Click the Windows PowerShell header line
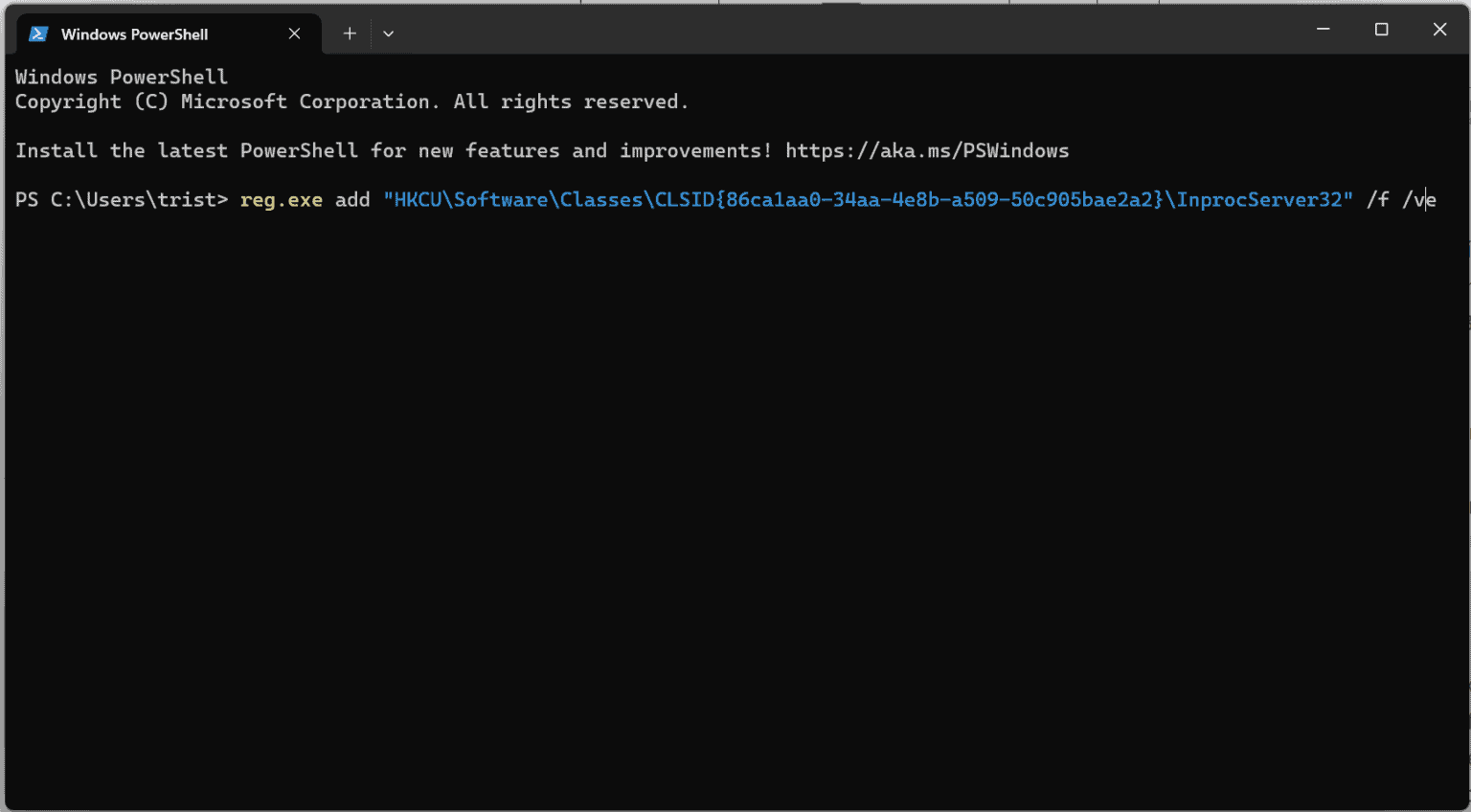Viewport: 1471px width, 812px height. tap(121, 77)
